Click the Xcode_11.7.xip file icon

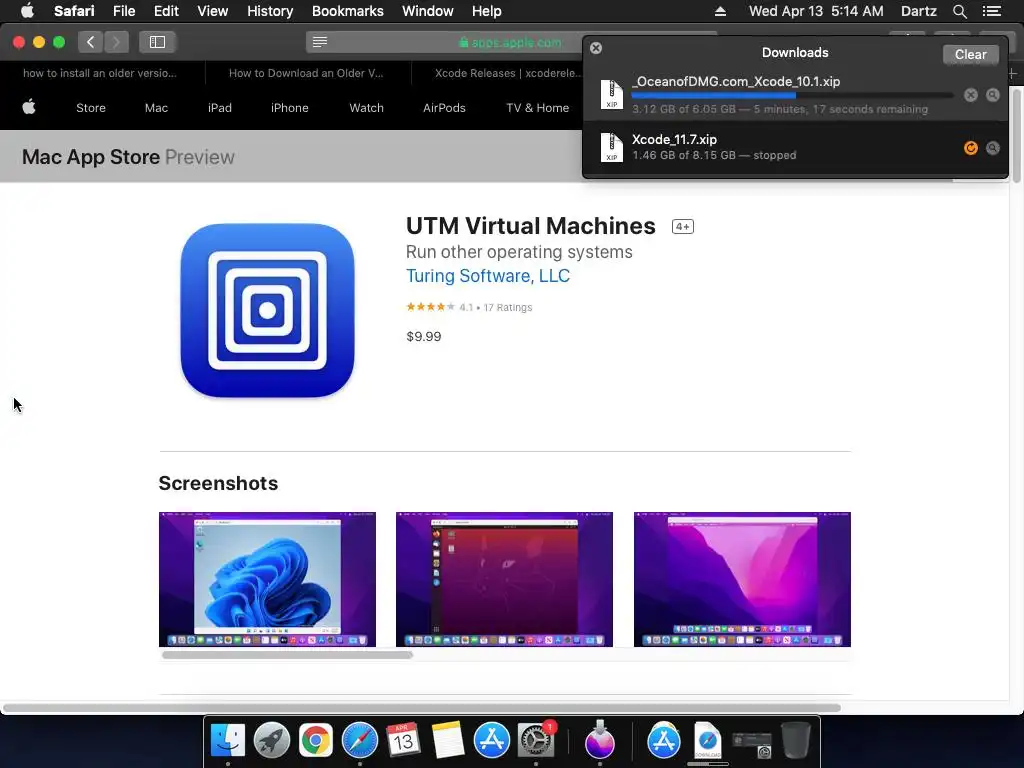tap(611, 148)
